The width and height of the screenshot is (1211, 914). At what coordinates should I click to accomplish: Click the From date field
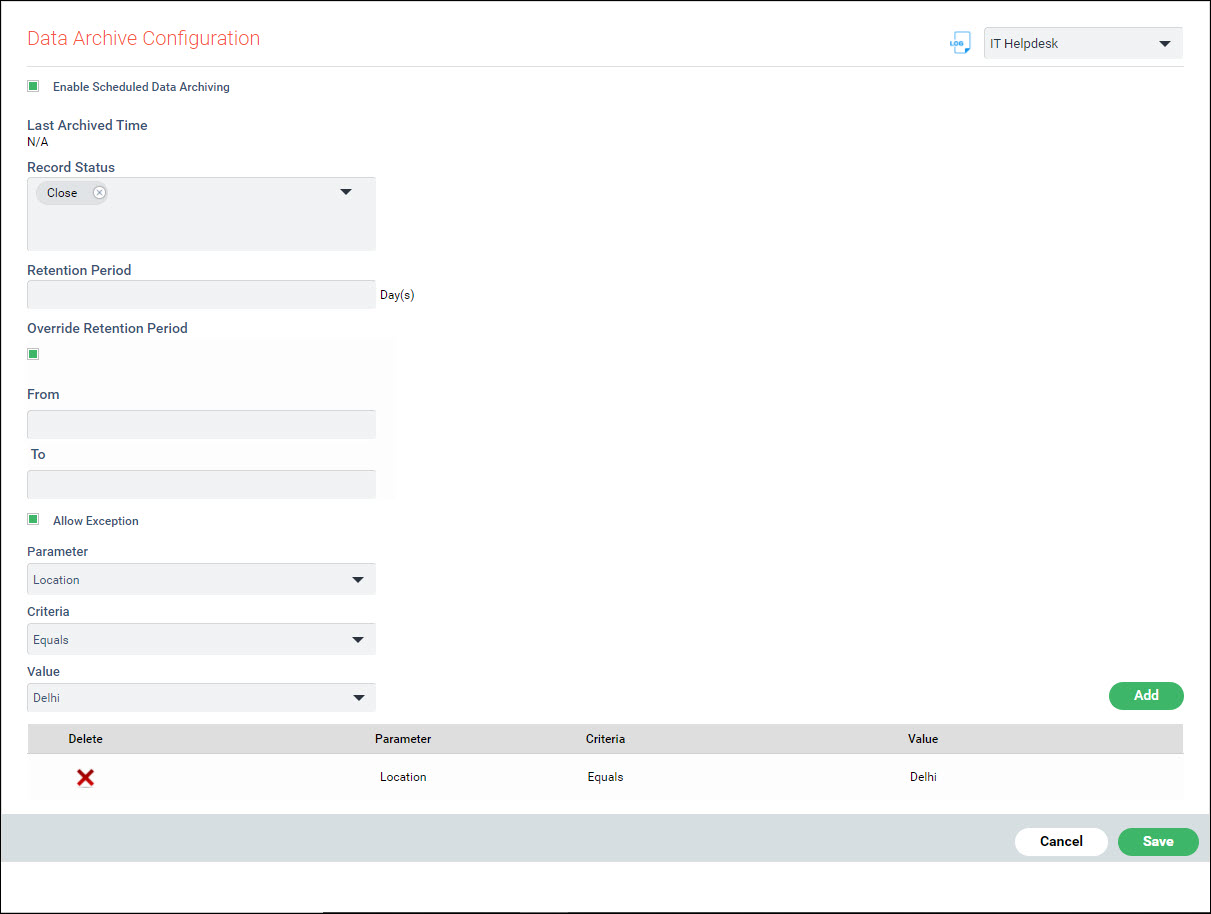(200, 424)
